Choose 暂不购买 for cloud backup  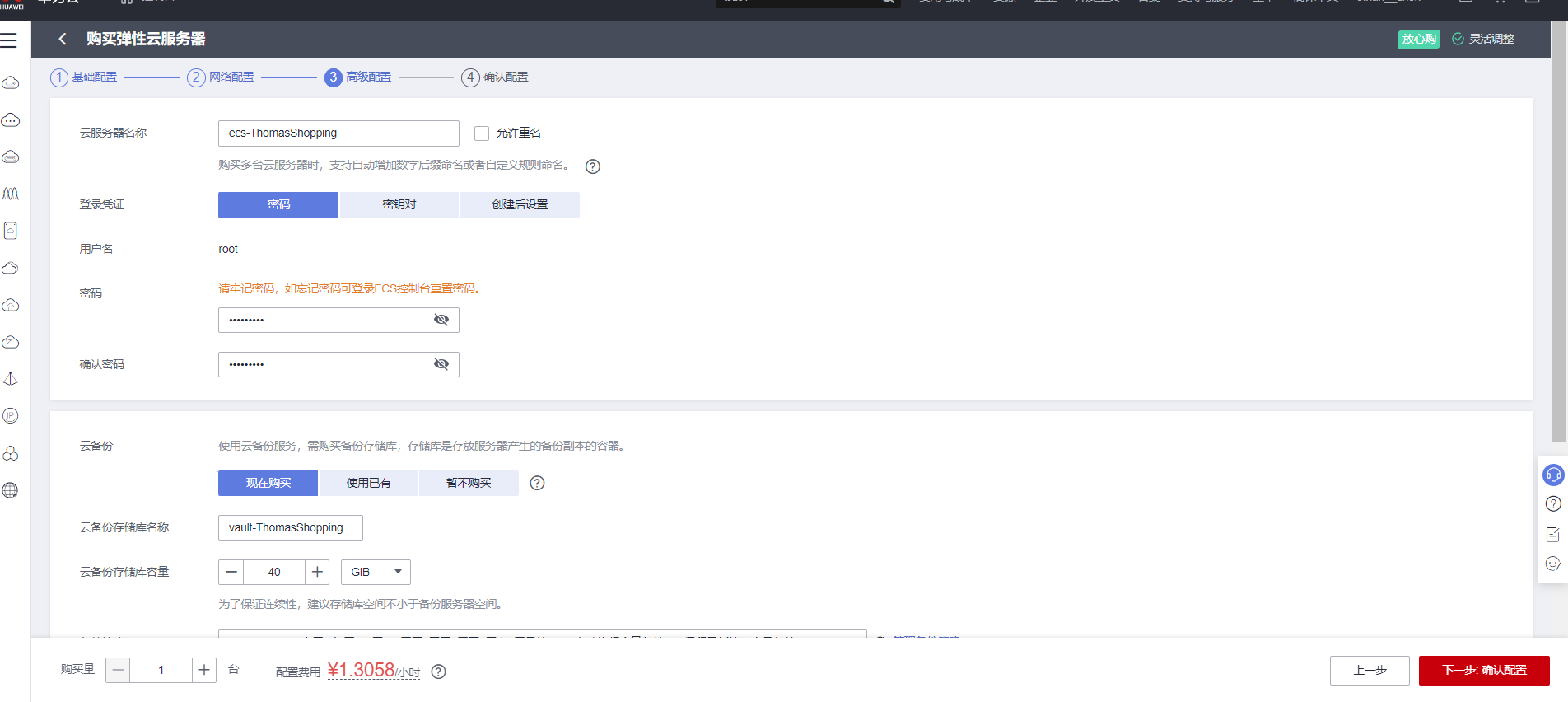pyautogui.click(x=469, y=483)
